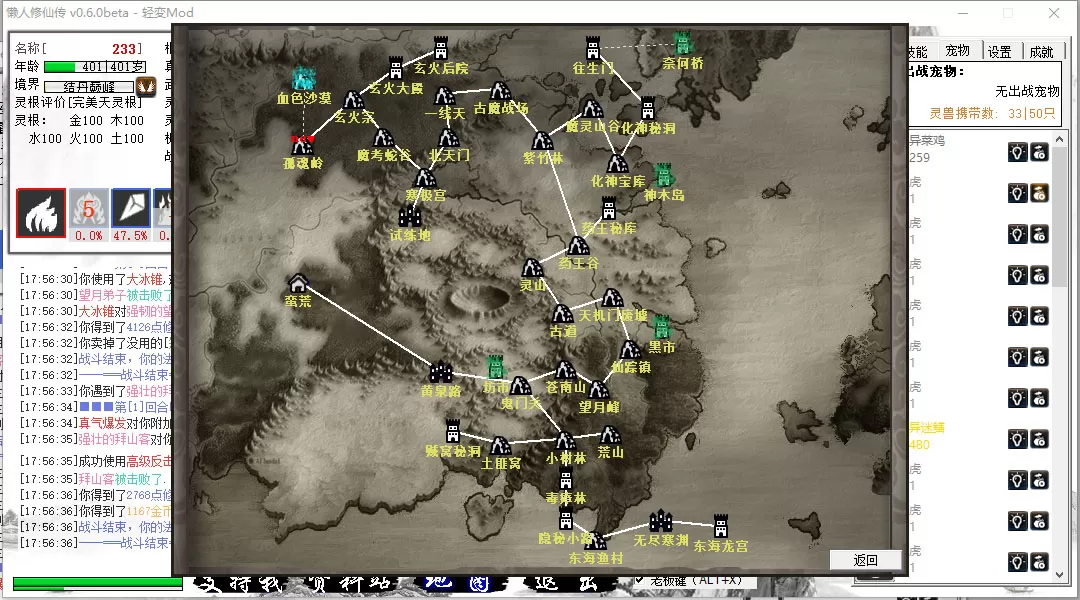Open the 成就 tab
Screen dimensions: 1080x600
tap(1041, 52)
